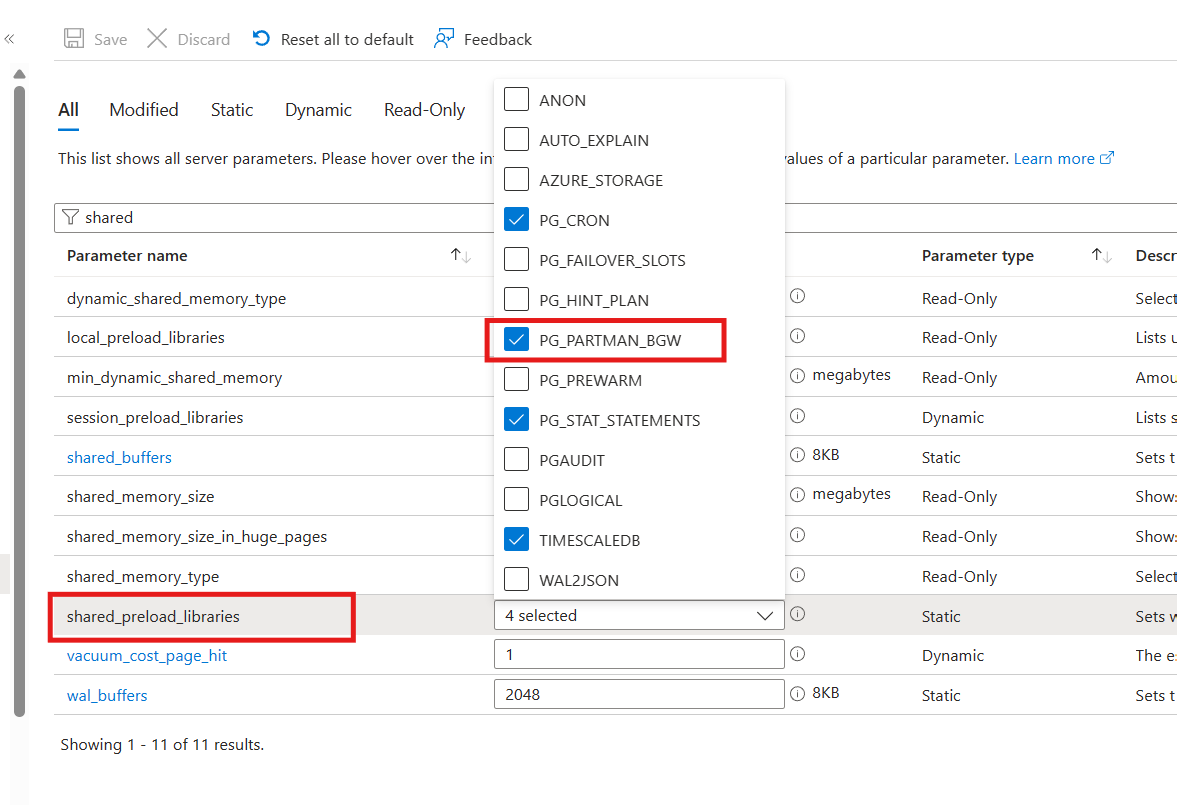Sort the Parameter type column
The width and height of the screenshot is (1177, 805).
click(1100, 255)
